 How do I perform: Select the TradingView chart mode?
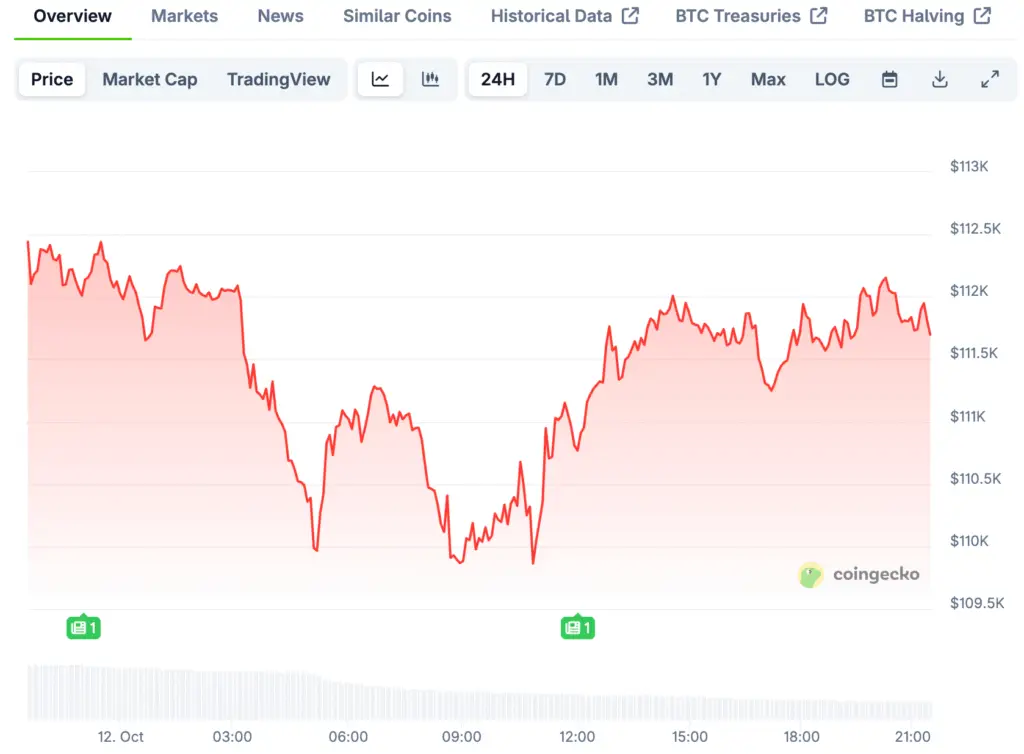(x=278, y=80)
